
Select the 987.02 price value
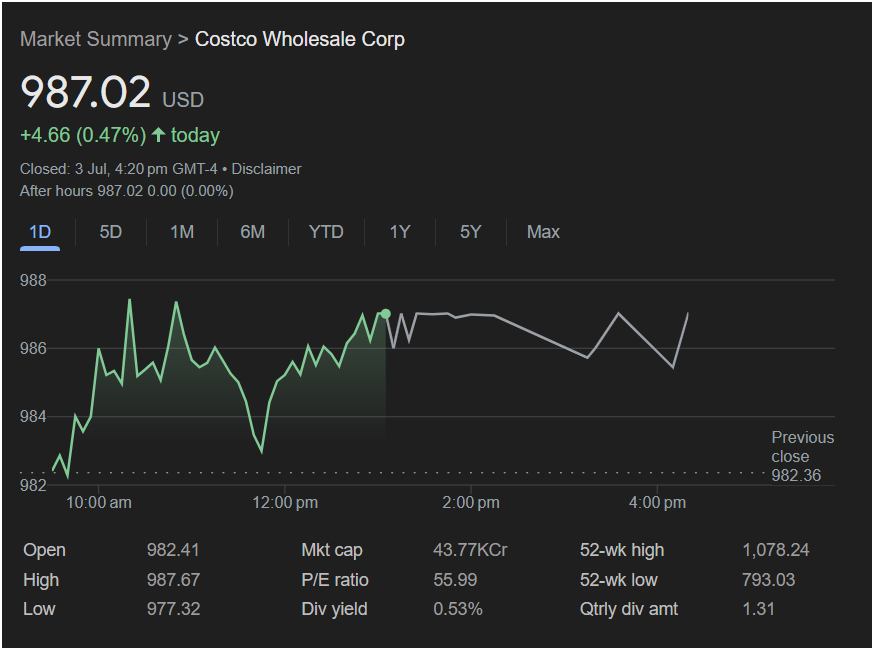(x=85, y=92)
